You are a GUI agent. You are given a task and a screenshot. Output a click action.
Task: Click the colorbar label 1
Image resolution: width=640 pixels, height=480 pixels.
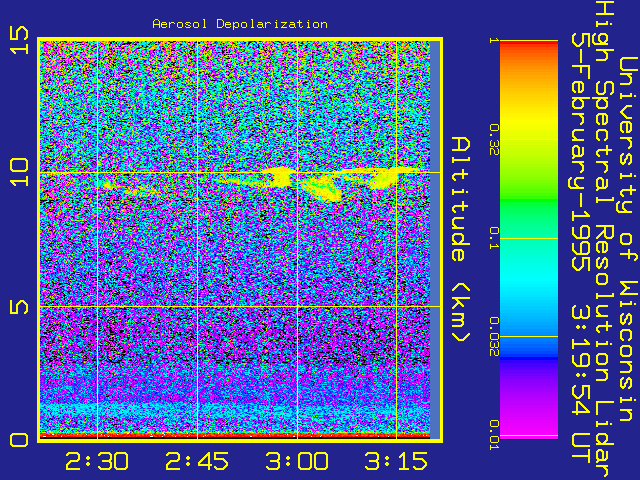tap(494, 40)
